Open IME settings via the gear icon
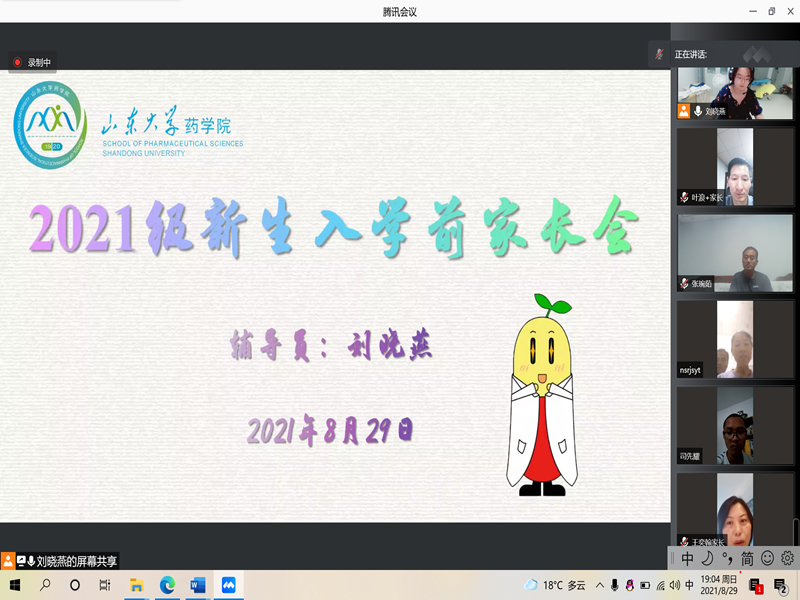This screenshot has width=800, height=600. point(787,558)
